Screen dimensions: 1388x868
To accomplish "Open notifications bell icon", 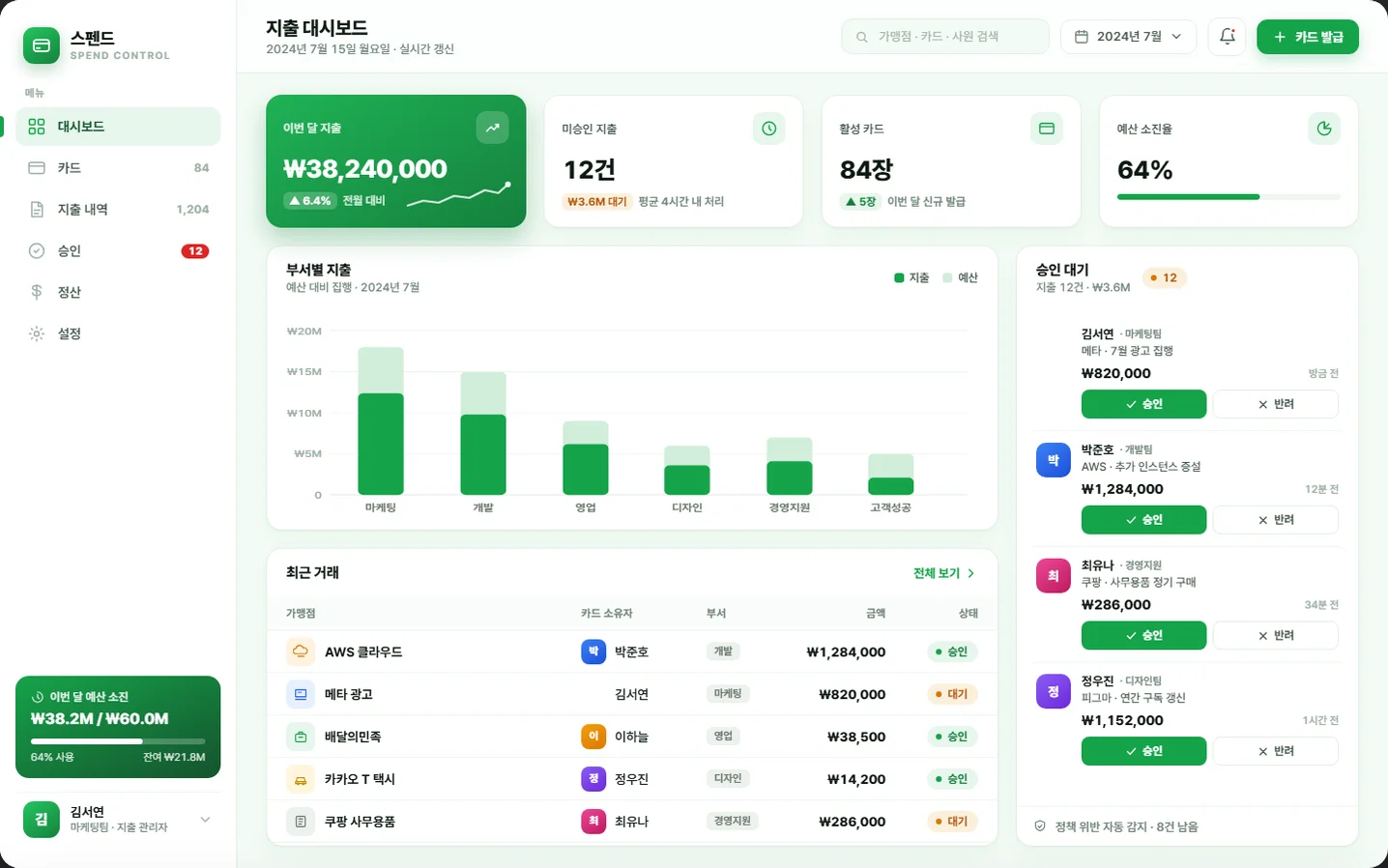I will click(x=1227, y=37).
